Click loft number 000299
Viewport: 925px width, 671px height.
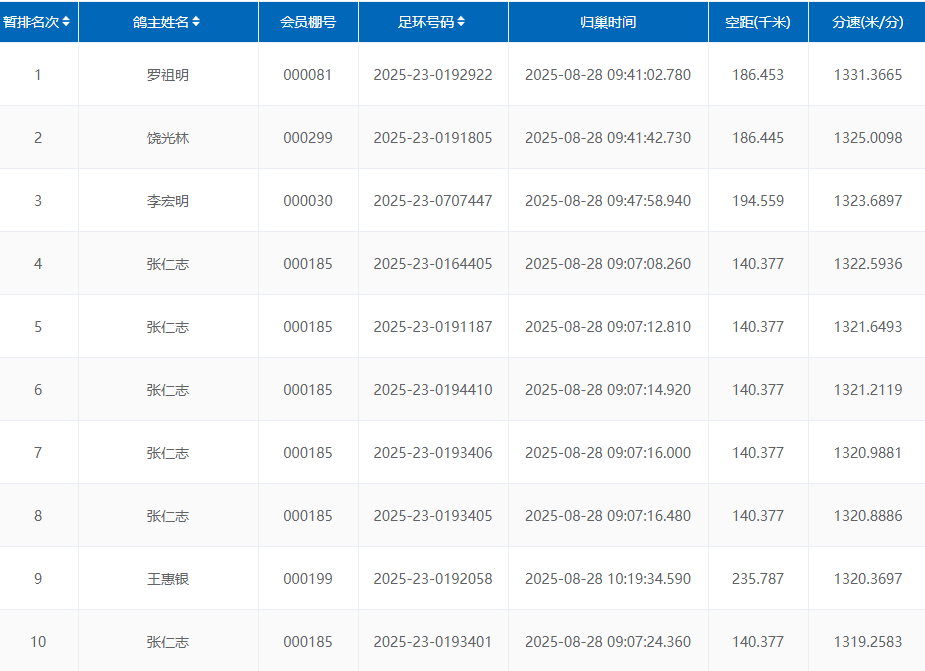tap(308, 138)
